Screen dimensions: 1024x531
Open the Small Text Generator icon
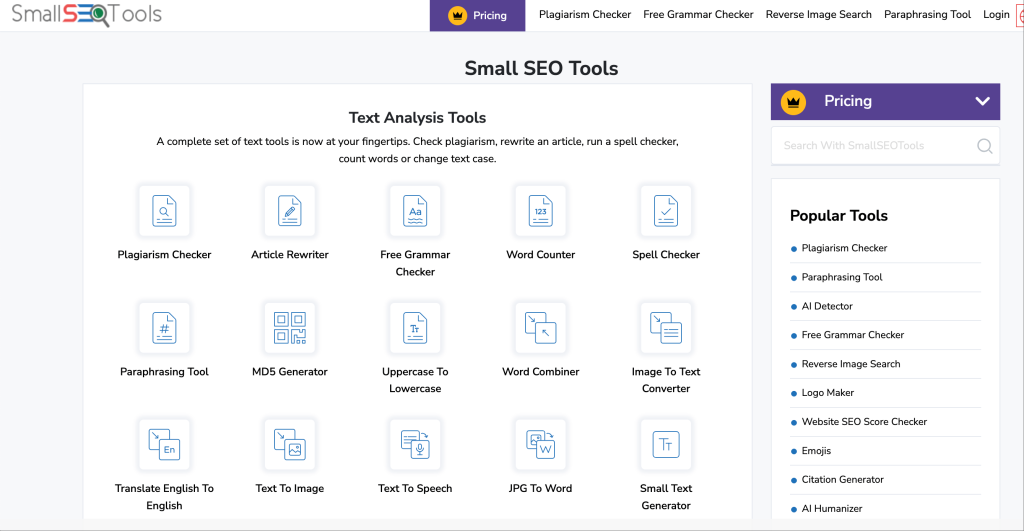(666, 445)
